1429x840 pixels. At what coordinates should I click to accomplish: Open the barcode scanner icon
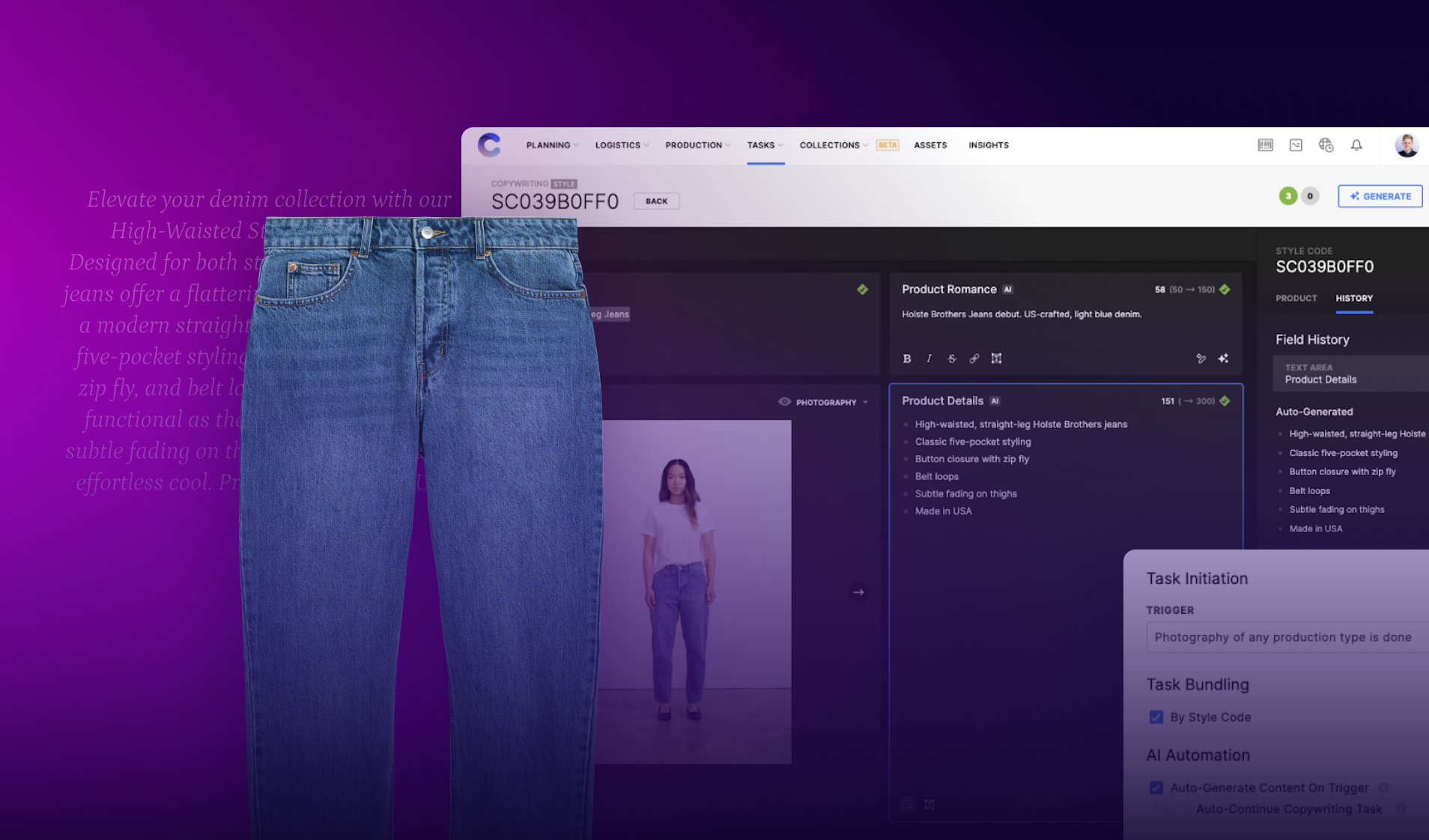(1265, 145)
